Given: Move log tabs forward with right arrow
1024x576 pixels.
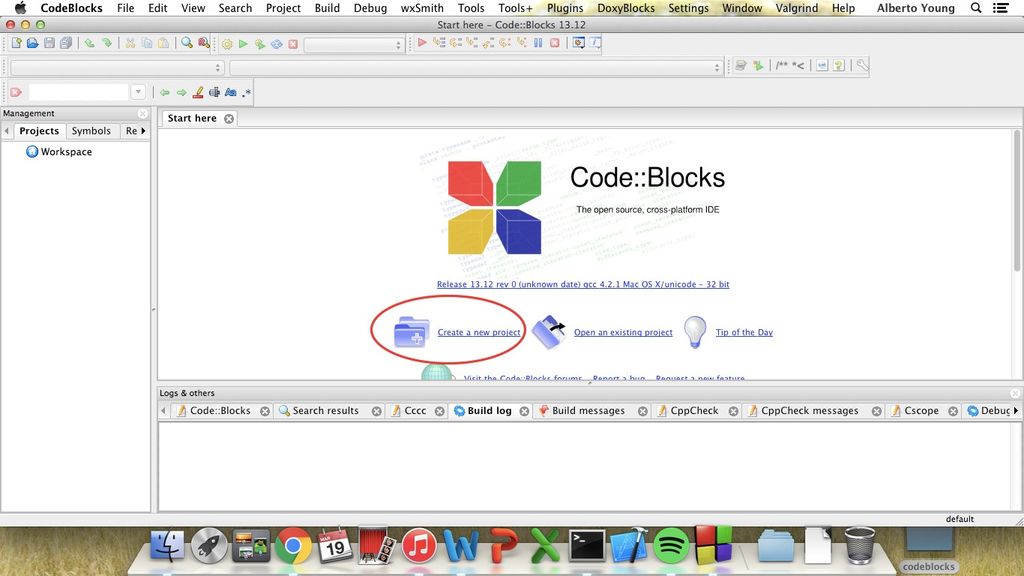Looking at the screenshot, I should (x=1016, y=411).
